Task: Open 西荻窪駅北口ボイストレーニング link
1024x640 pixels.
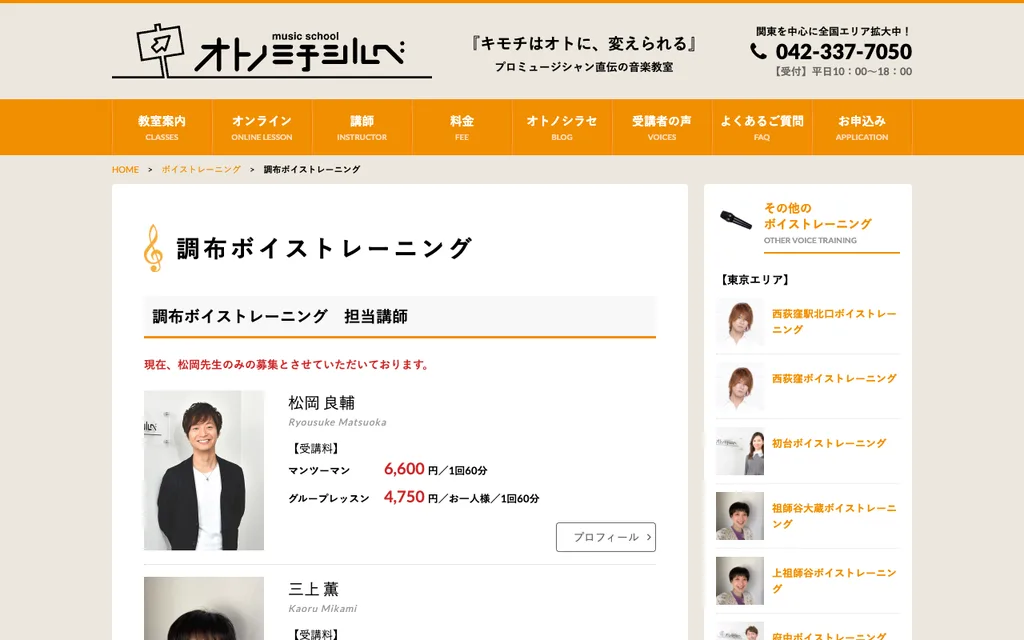Action: 834,321
